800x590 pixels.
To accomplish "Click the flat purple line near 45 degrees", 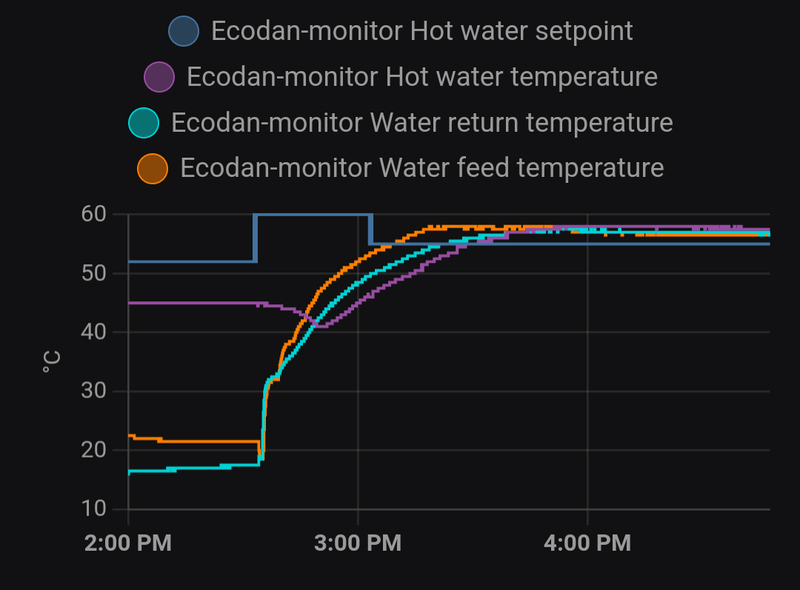I will [x=190, y=303].
